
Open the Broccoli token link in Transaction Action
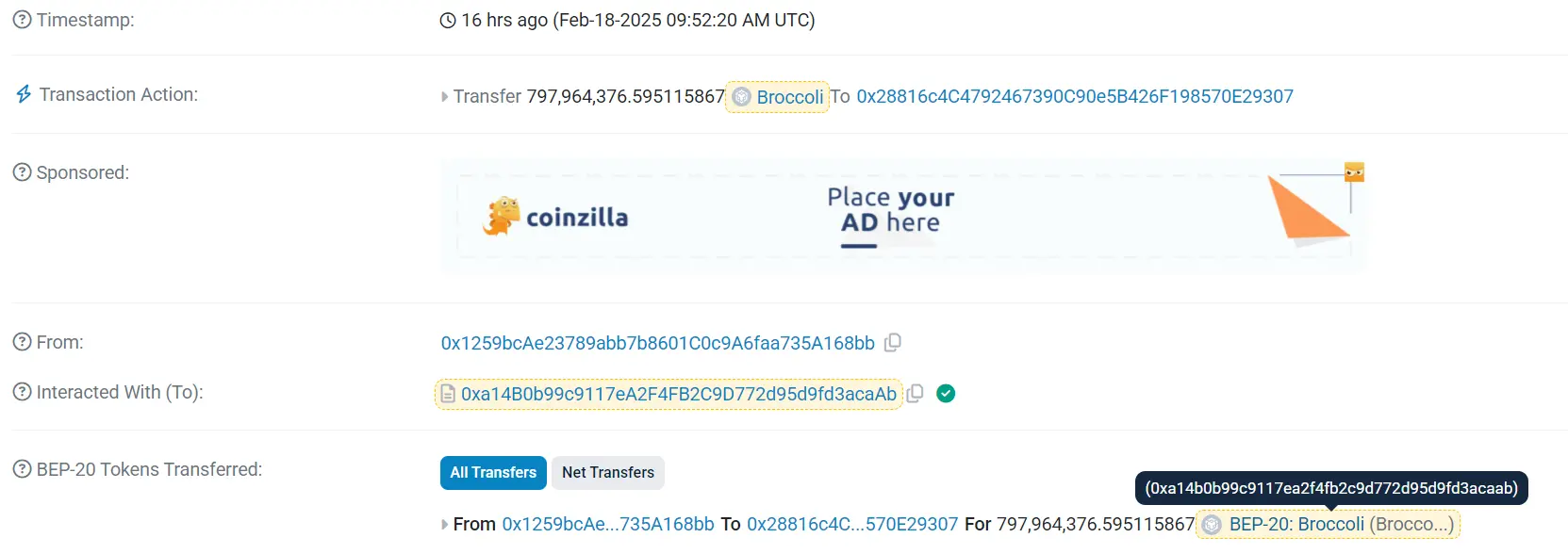(x=789, y=97)
